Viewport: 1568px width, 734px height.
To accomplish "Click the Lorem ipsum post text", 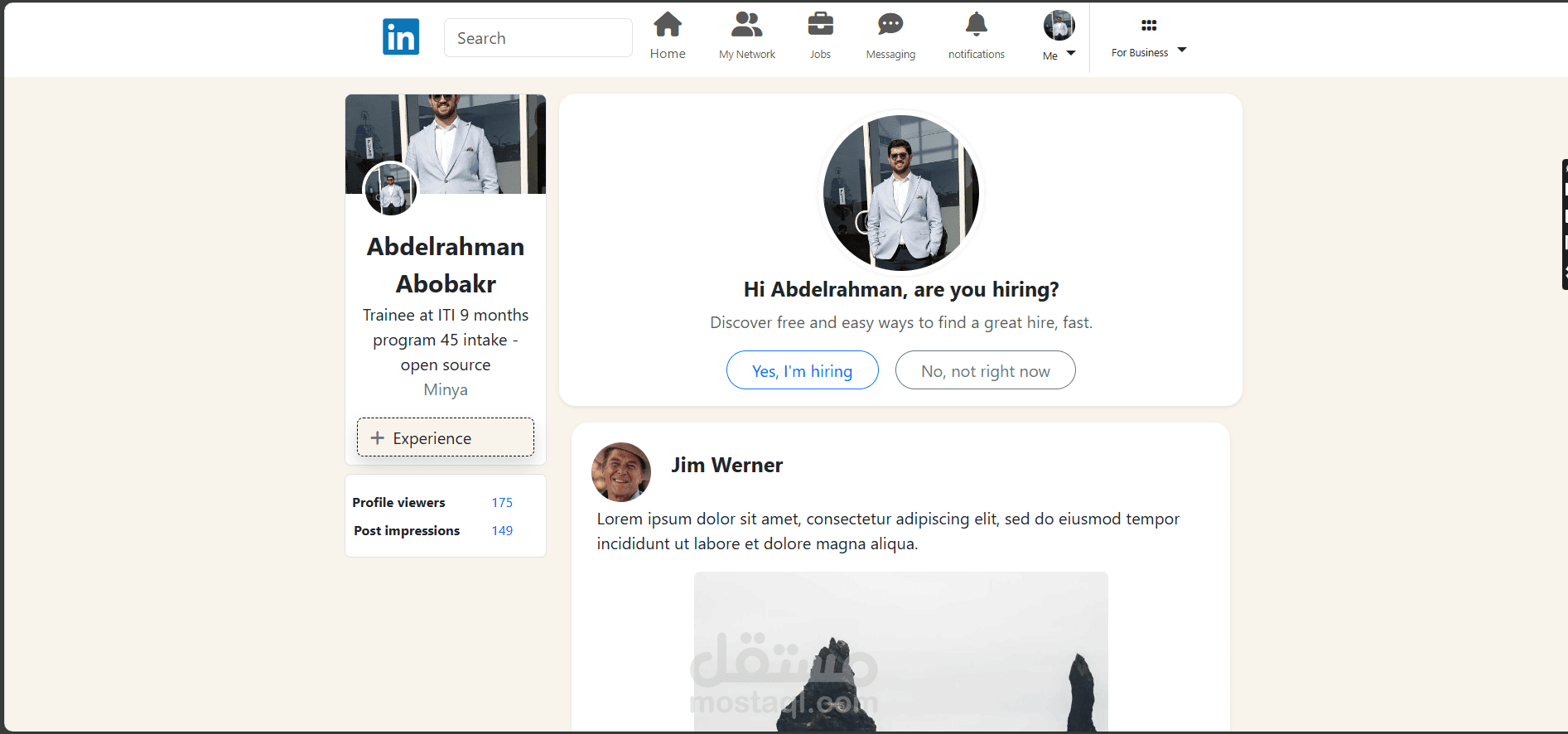I will [888, 531].
